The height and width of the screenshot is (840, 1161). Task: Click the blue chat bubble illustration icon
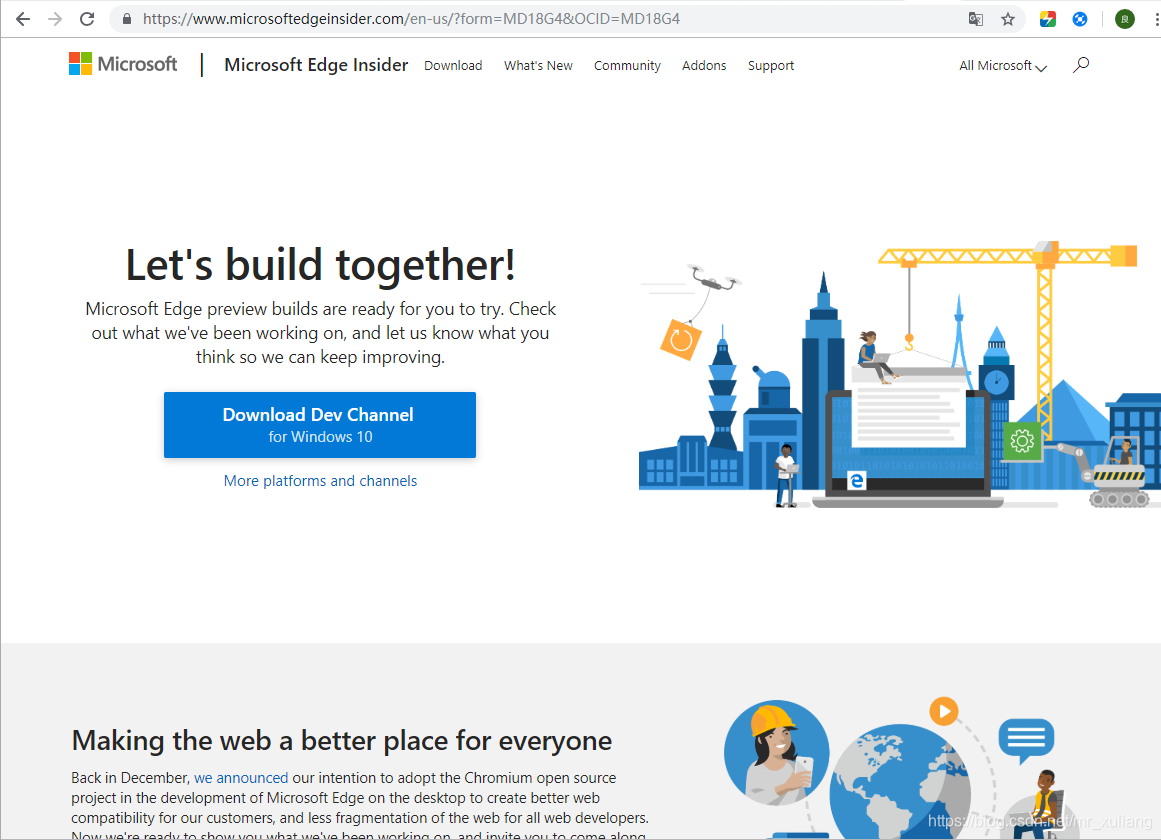pos(1026,740)
